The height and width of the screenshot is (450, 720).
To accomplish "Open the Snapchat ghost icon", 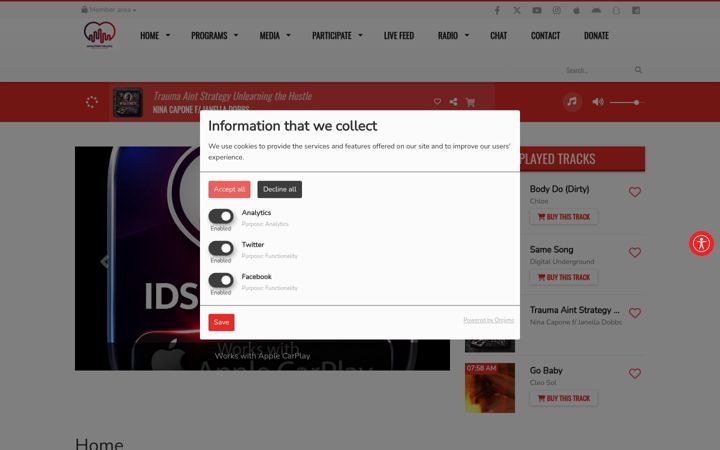I will click(x=616, y=10).
